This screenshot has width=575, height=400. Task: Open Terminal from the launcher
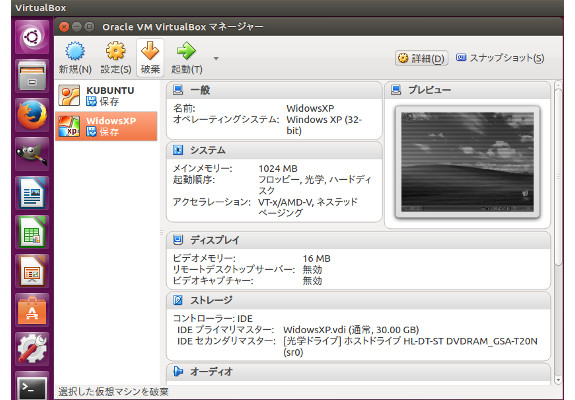click(32, 387)
